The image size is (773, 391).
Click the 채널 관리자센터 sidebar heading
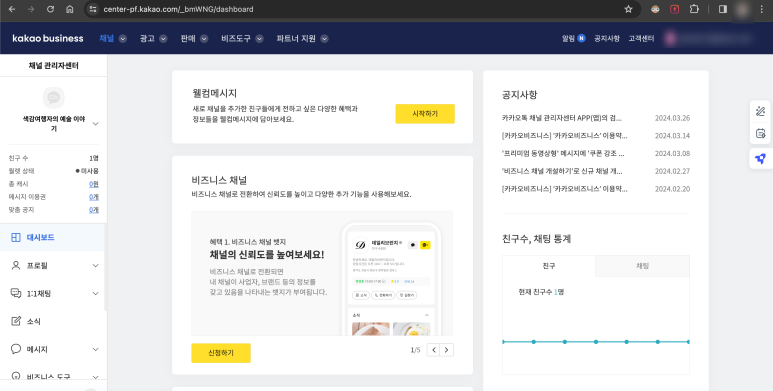pos(53,66)
